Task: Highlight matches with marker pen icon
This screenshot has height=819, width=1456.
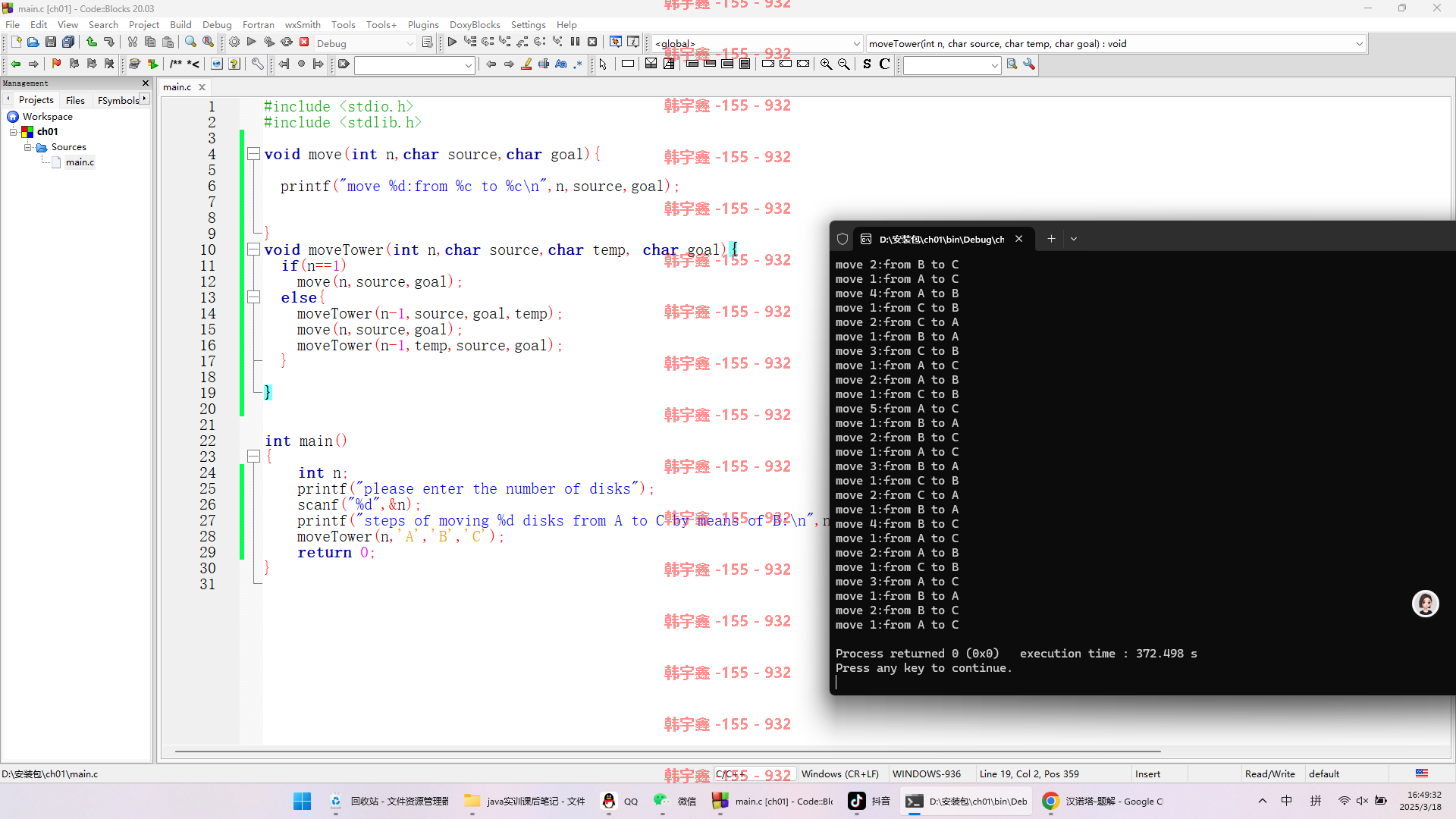Action: coord(526,64)
